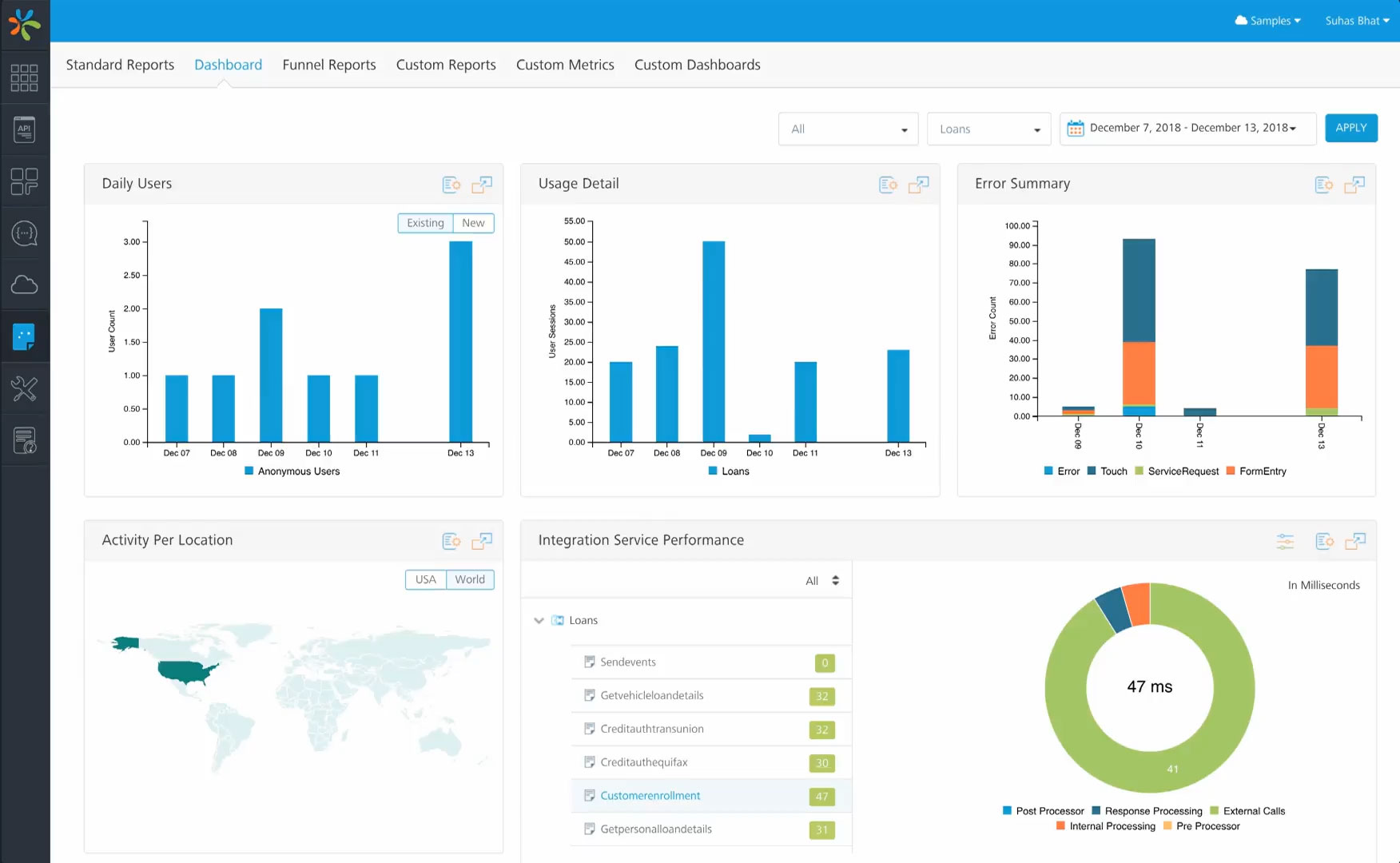The image size is (1400, 863).
Task: Open Error Summary chart settings icon
Action: tap(1324, 185)
